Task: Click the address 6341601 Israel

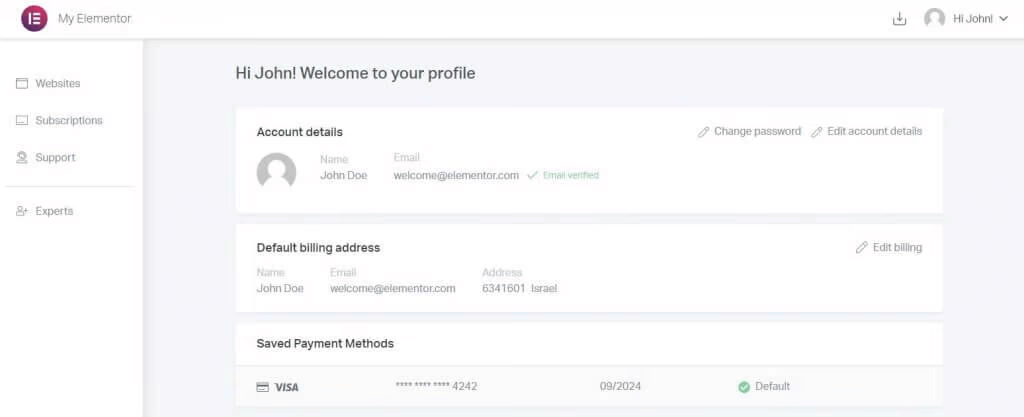Action: coord(519,288)
